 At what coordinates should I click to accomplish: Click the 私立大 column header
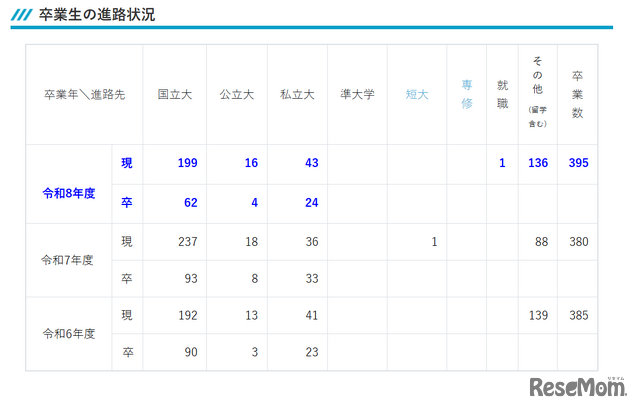click(297, 94)
